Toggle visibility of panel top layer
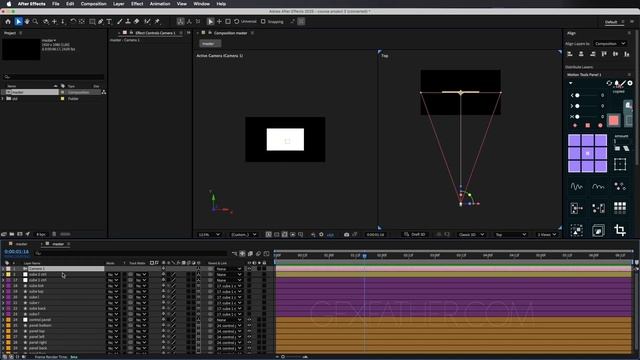Viewport: 640px width, 360px height. click(249, 331)
